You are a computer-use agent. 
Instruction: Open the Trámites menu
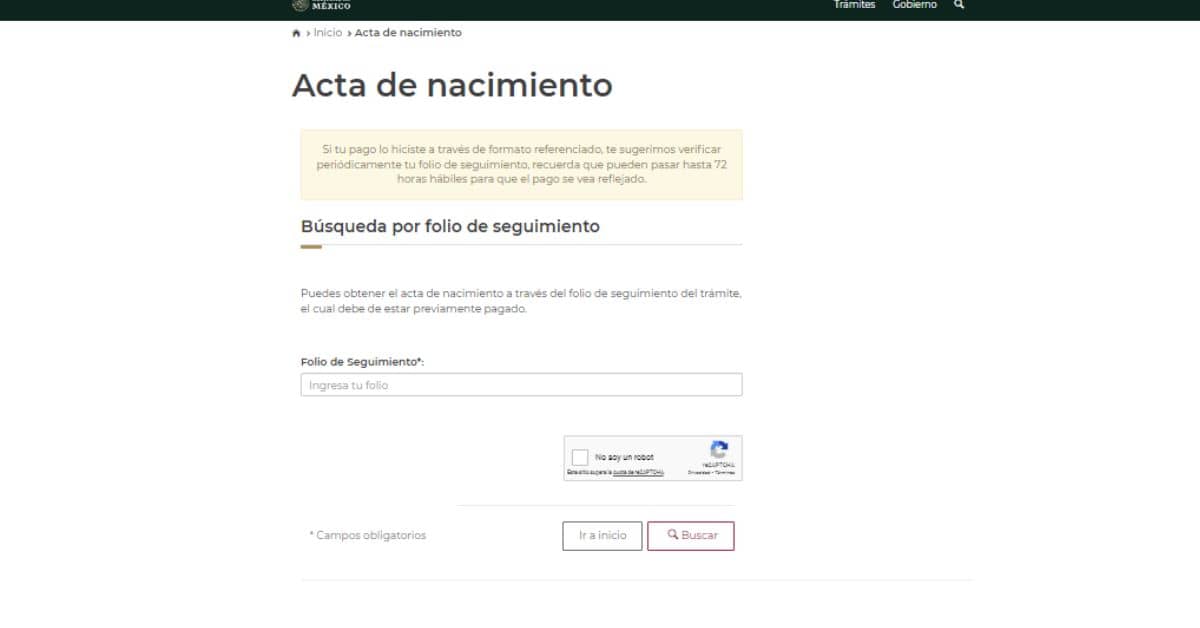point(854,5)
